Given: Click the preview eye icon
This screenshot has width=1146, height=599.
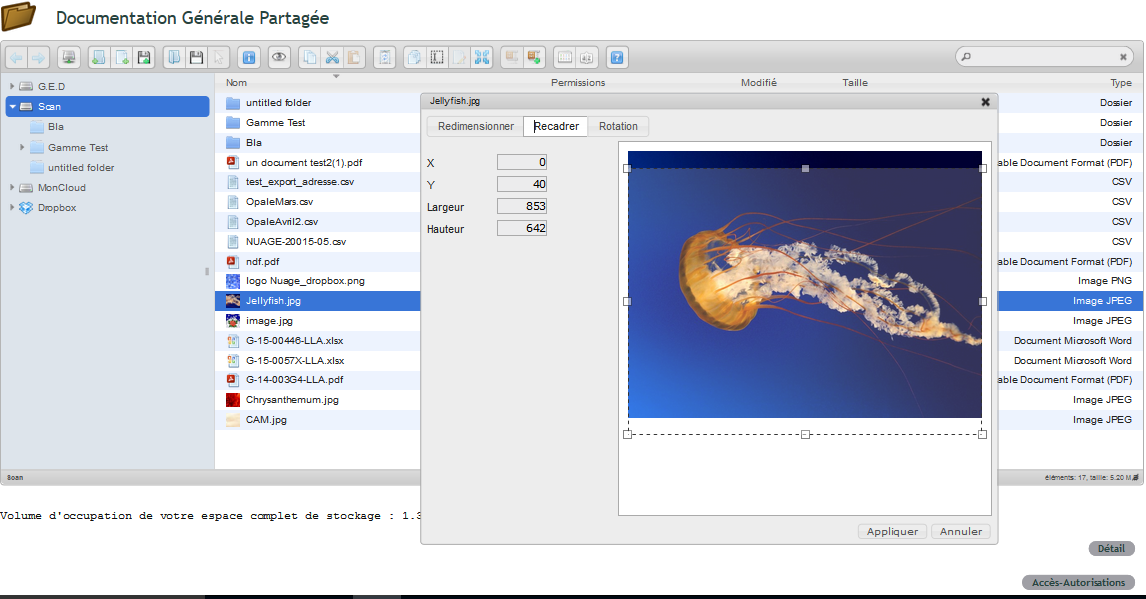Looking at the screenshot, I should pos(279,57).
